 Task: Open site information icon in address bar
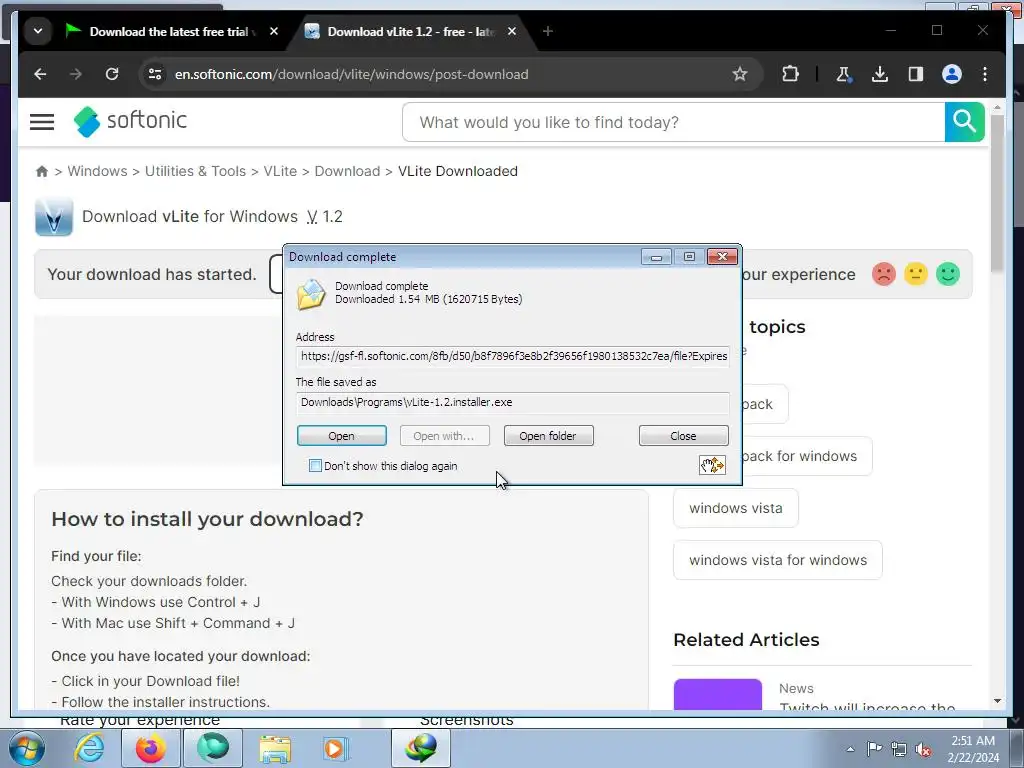coord(155,74)
